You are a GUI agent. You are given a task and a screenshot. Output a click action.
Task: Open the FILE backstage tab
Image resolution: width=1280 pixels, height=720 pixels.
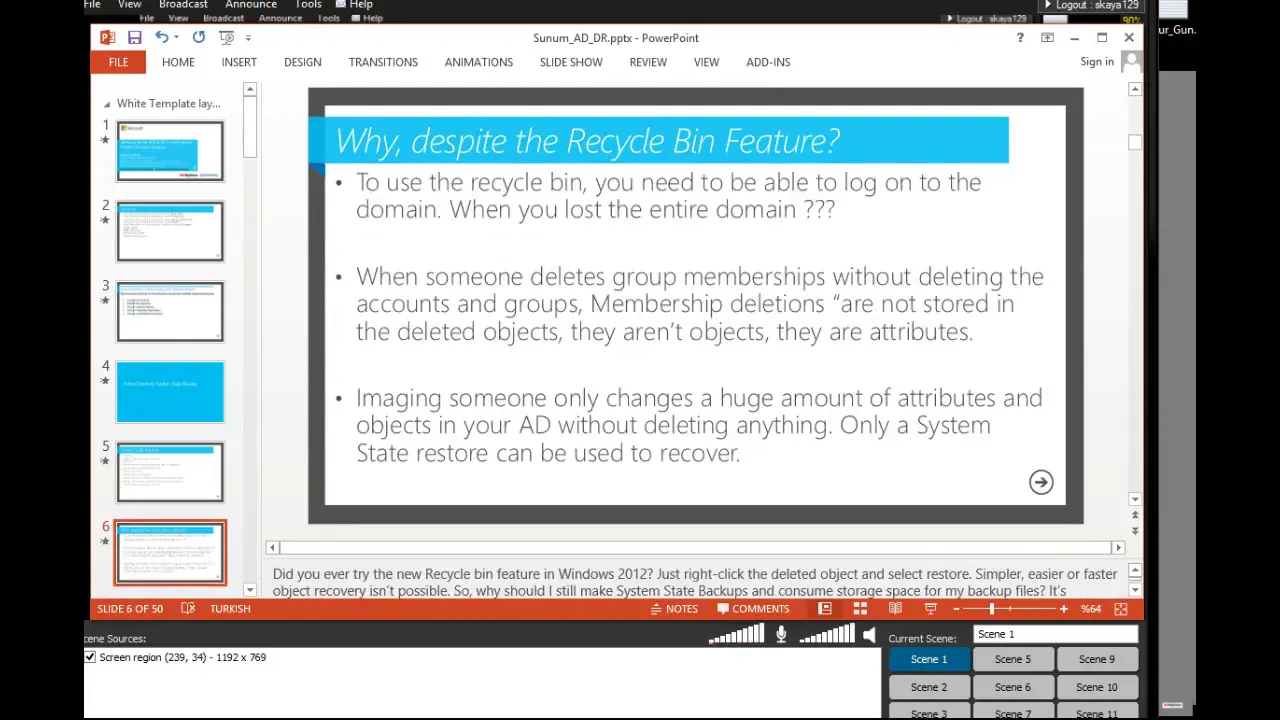(118, 62)
